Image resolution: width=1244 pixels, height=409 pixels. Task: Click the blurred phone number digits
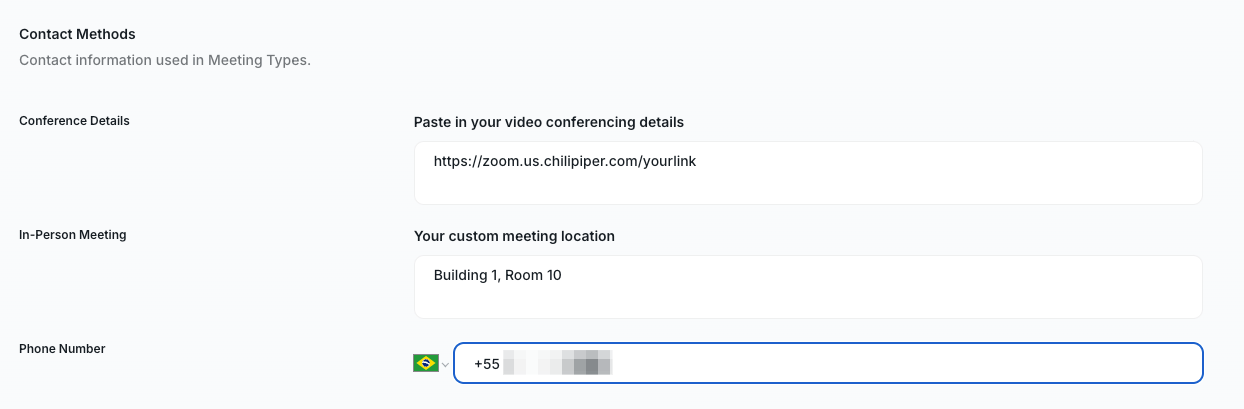coord(557,364)
